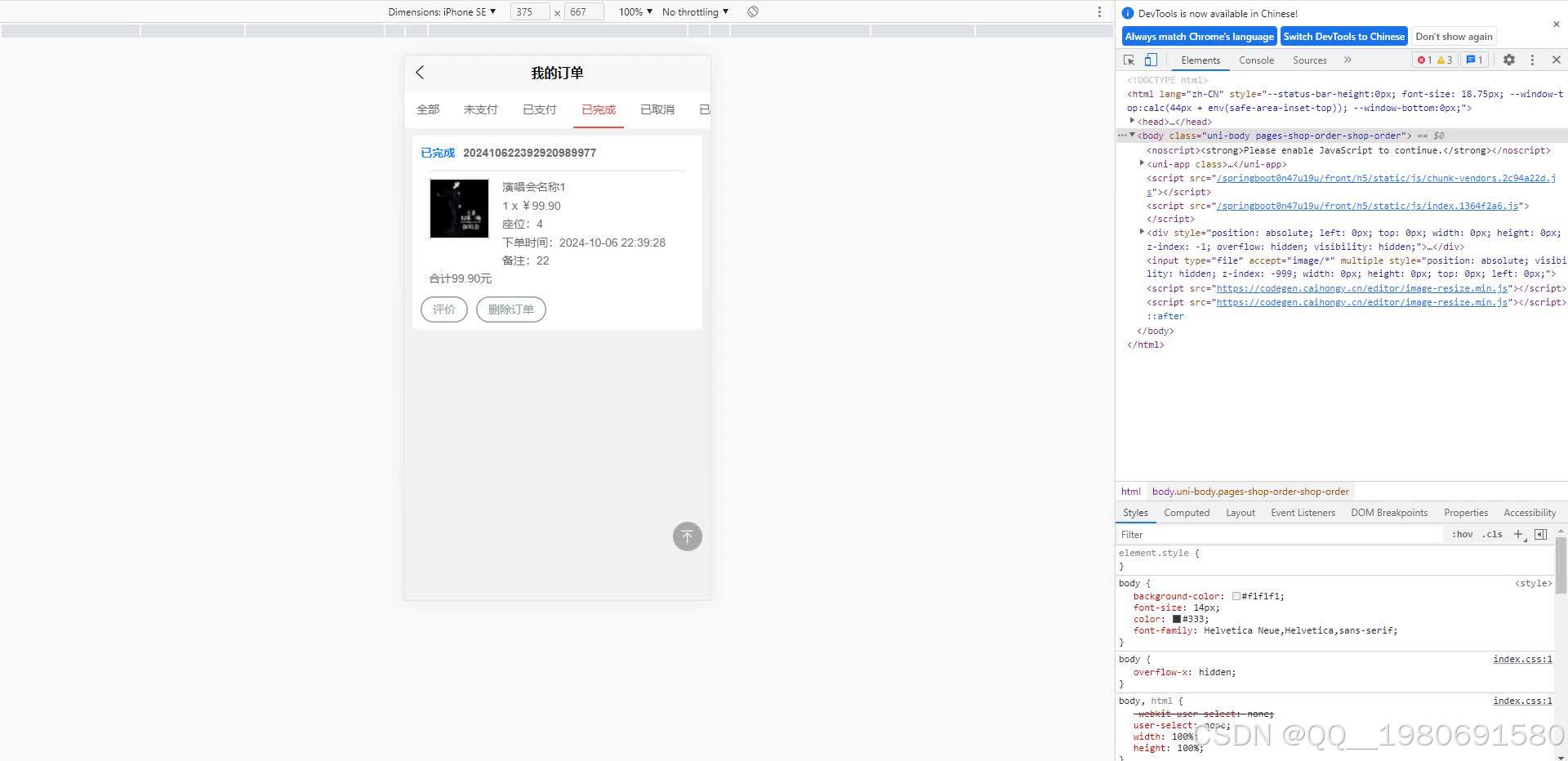Expand the position absolute div node
1568x761 pixels.
(1142, 232)
